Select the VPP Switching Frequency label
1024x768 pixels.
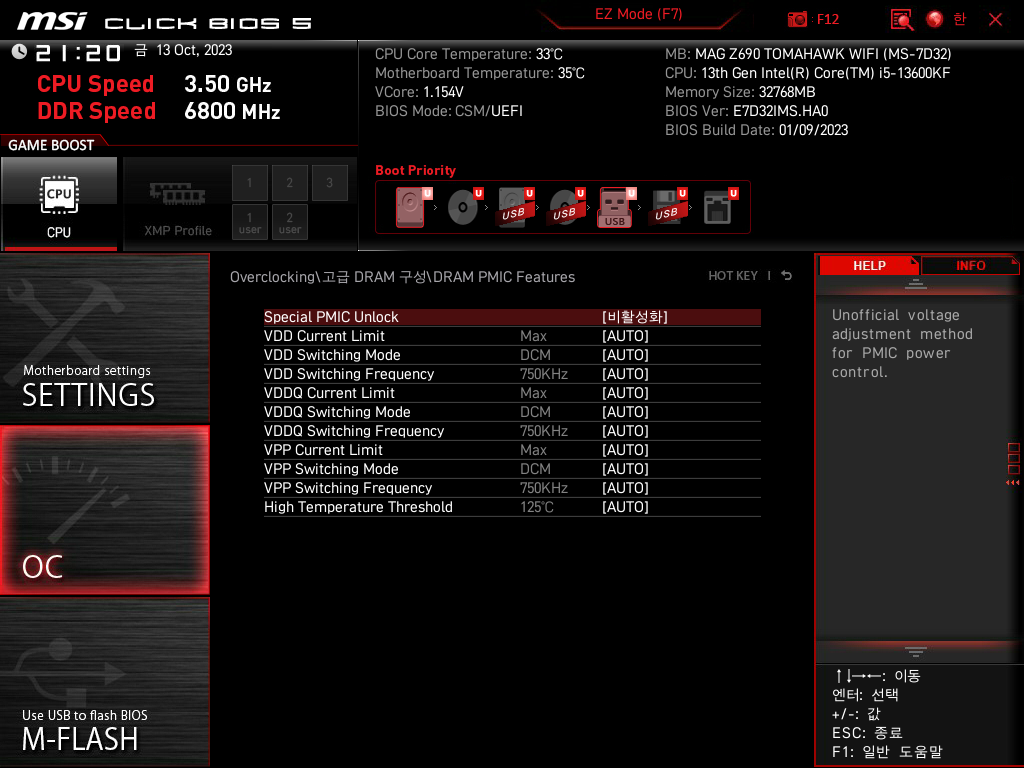[x=348, y=488]
